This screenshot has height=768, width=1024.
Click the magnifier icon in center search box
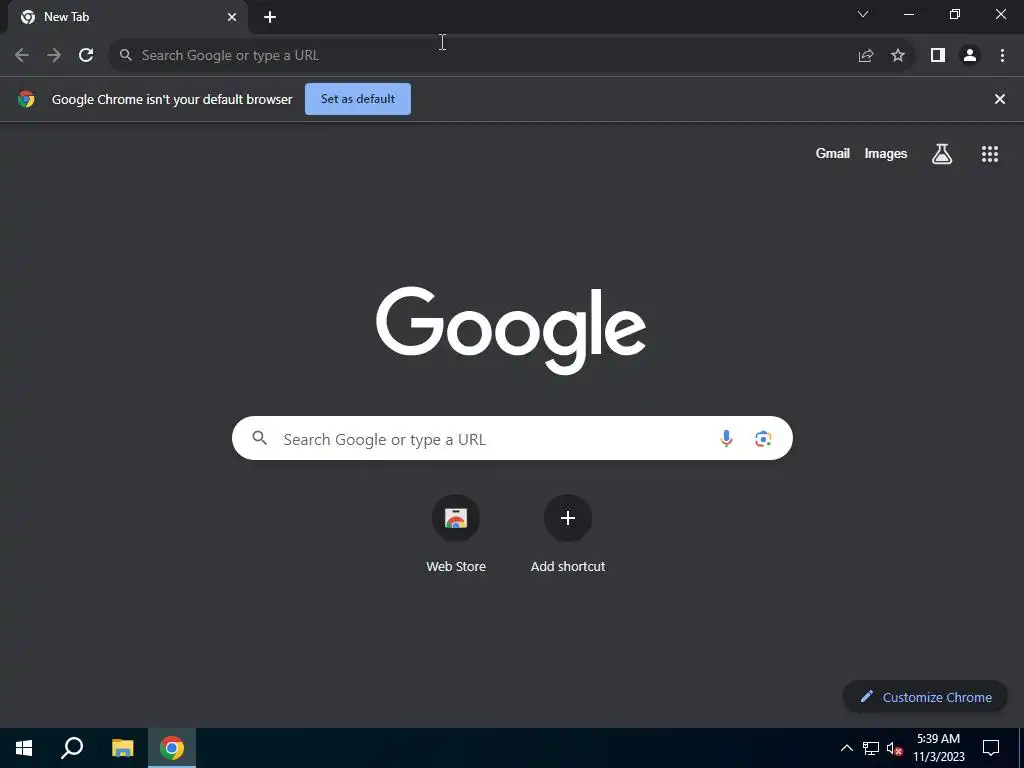coord(260,438)
